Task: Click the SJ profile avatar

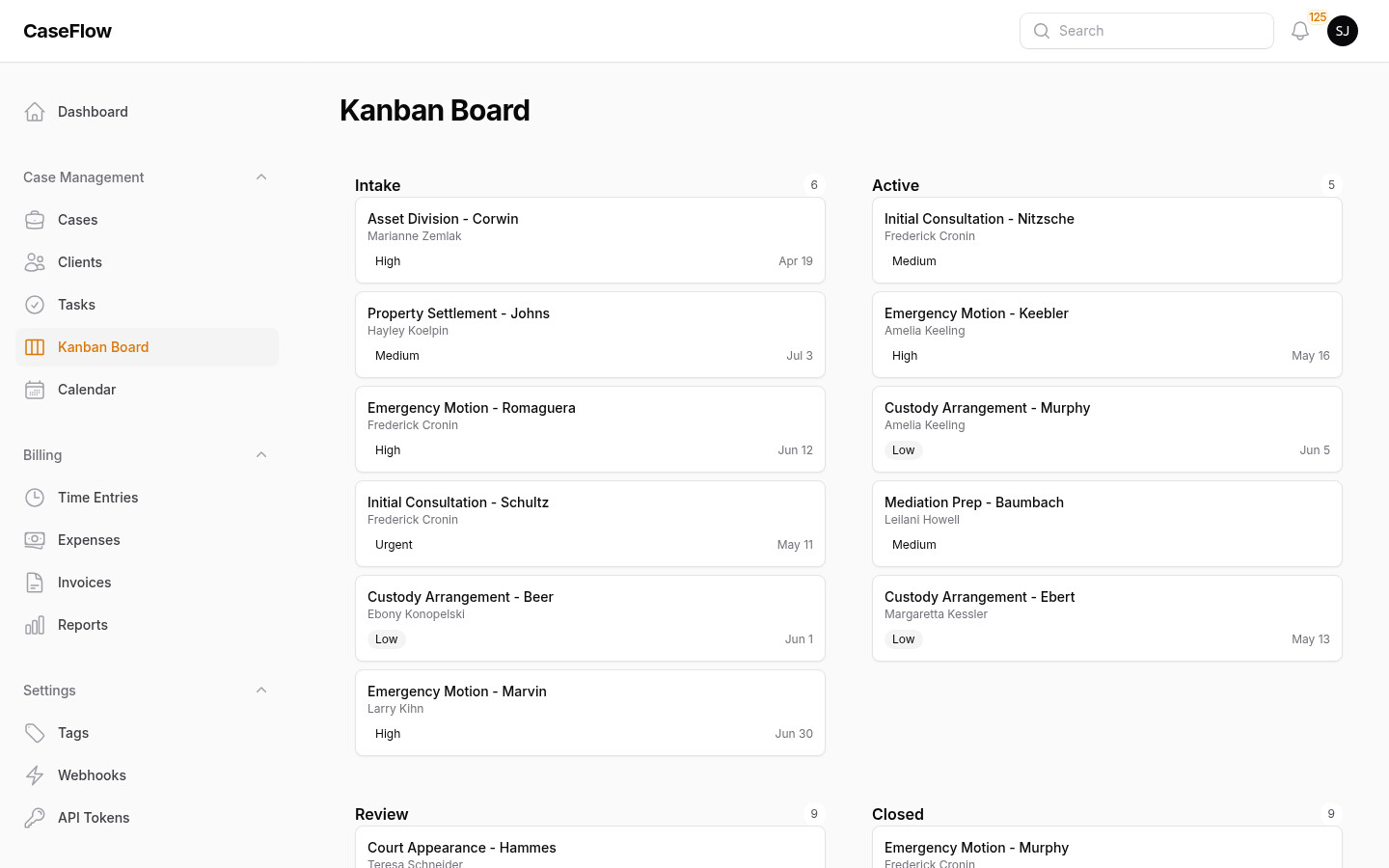Action: pyautogui.click(x=1343, y=30)
